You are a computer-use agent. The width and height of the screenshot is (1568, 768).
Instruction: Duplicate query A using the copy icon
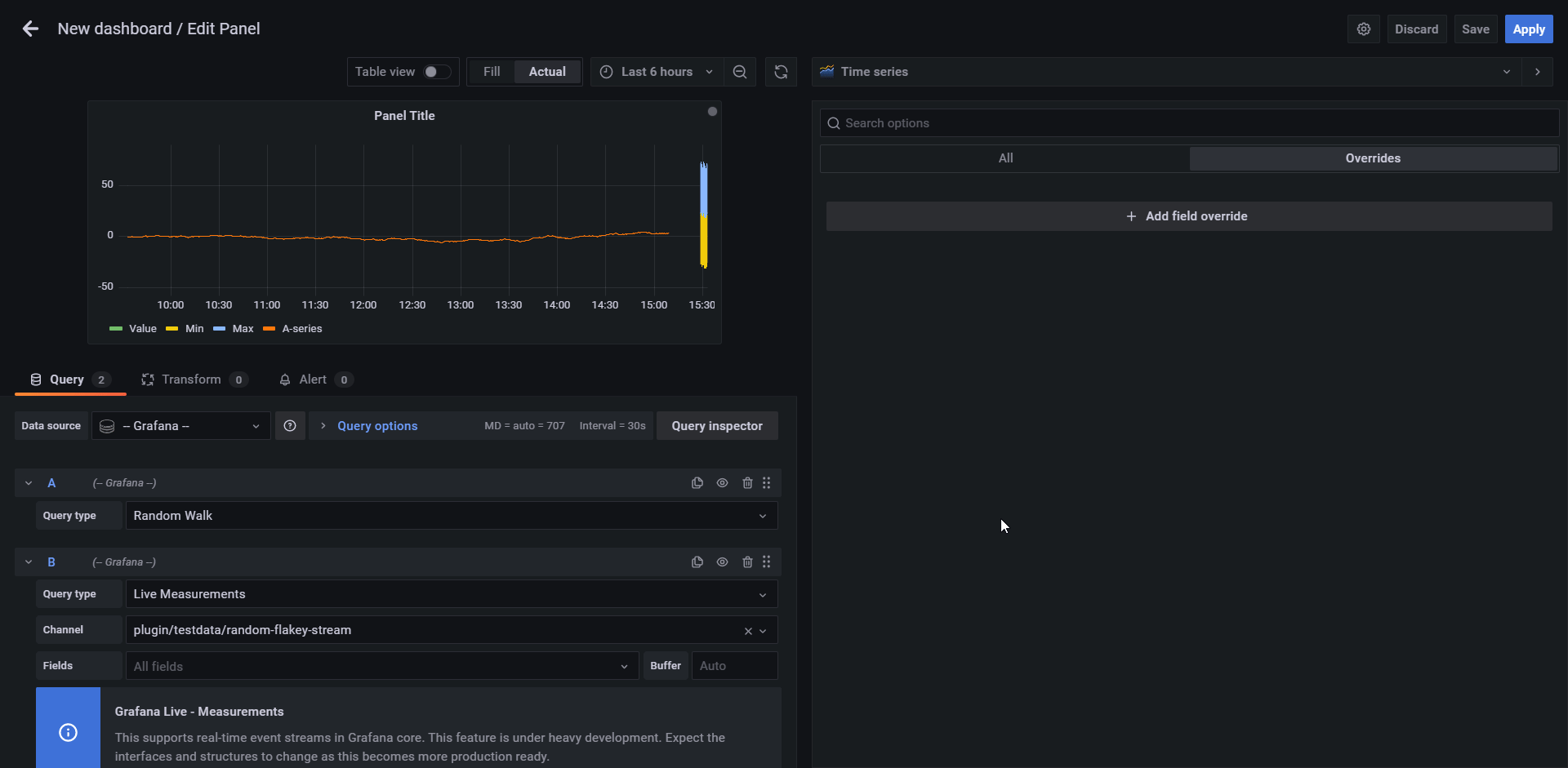(x=697, y=482)
